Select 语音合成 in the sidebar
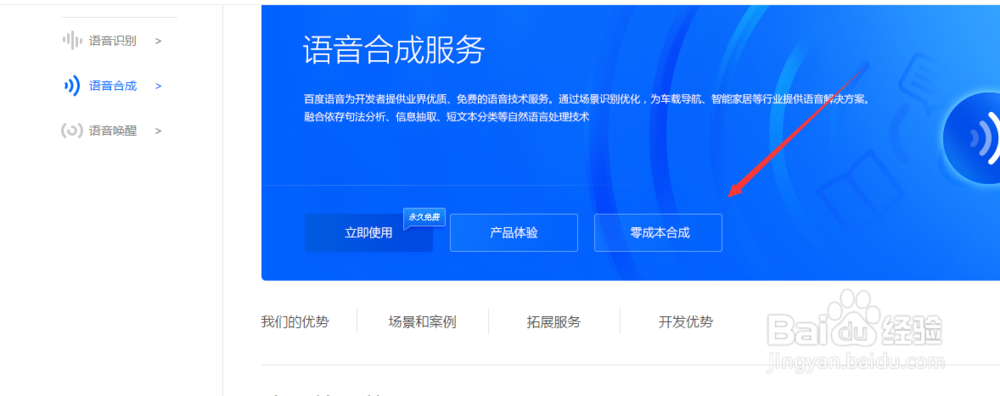This screenshot has height=396, width=1000. click(x=112, y=85)
